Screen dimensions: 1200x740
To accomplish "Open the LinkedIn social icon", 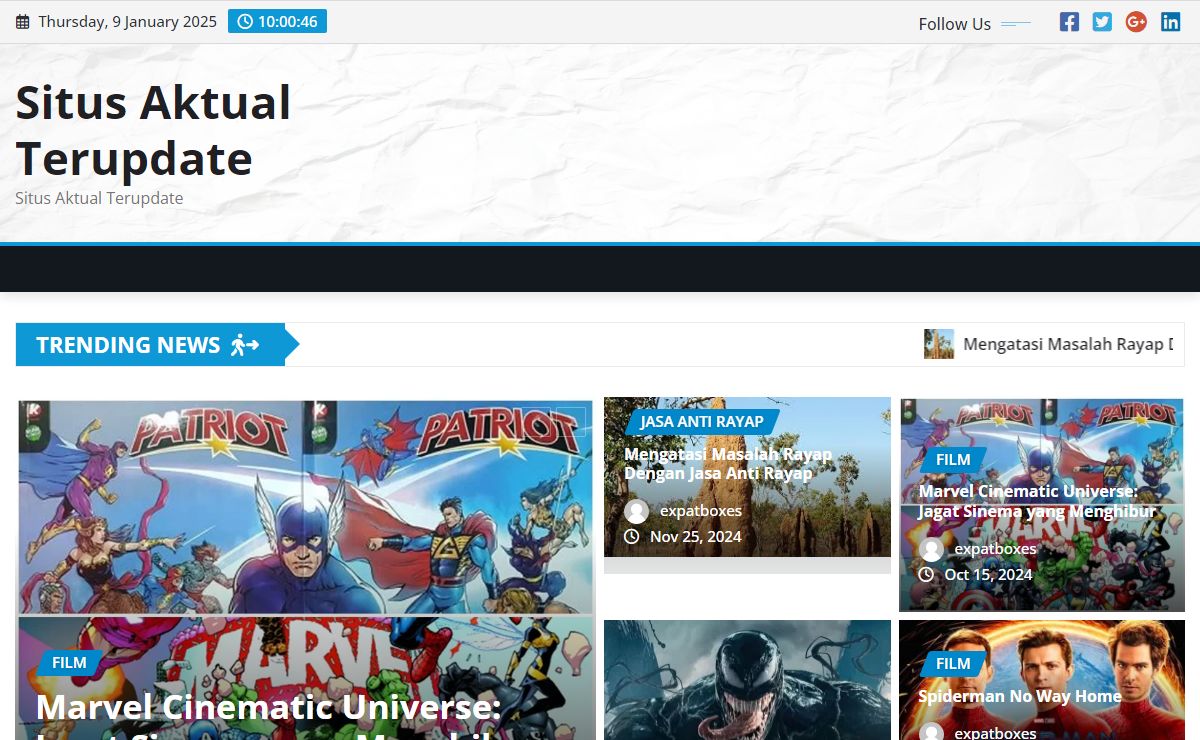I will [x=1170, y=22].
